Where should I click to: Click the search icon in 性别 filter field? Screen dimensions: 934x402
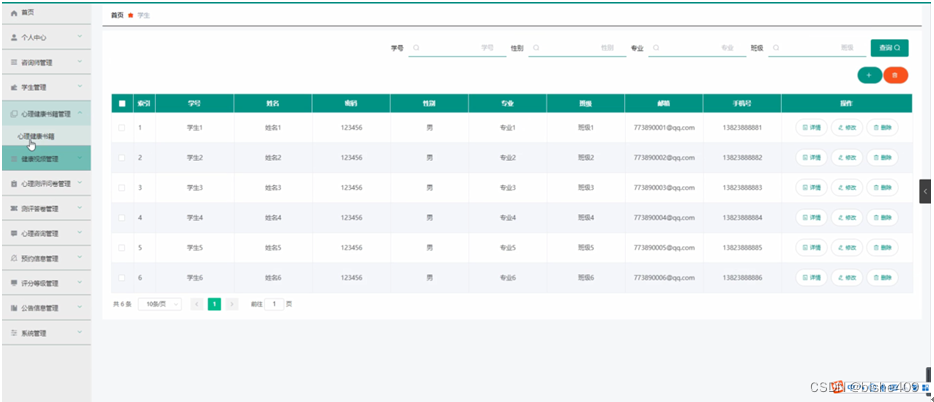pyautogui.click(x=536, y=48)
